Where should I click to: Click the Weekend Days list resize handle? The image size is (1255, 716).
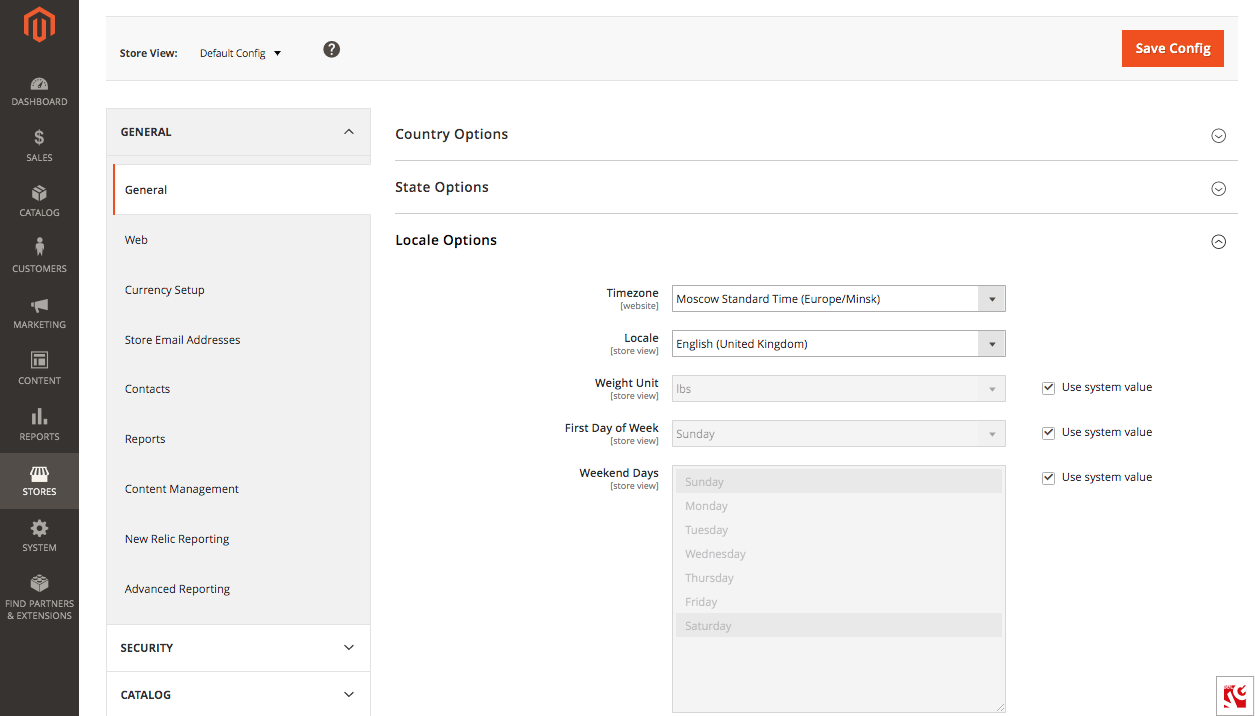(x=999, y=706)
